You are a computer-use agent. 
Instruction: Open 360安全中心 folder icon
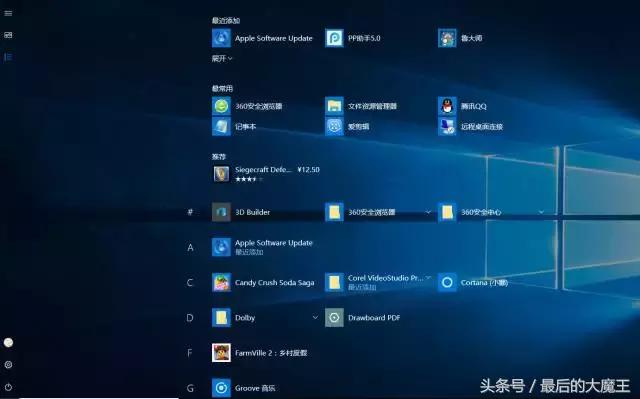(x=447, y=212)
